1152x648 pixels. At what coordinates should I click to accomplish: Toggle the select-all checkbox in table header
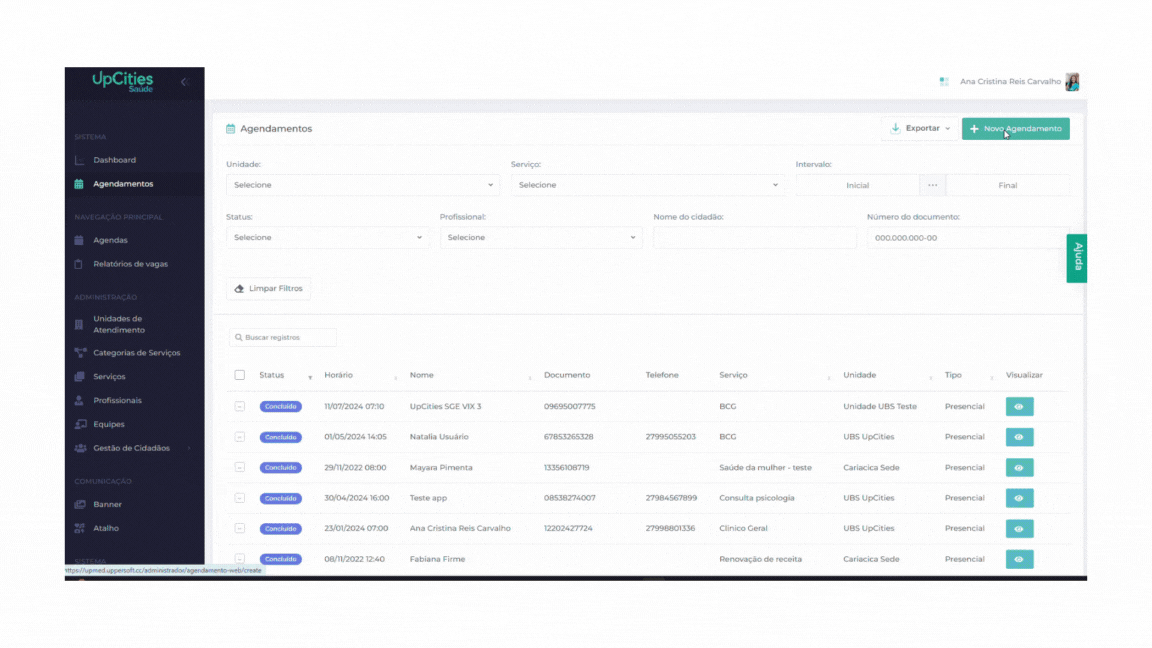coord(240,375)
